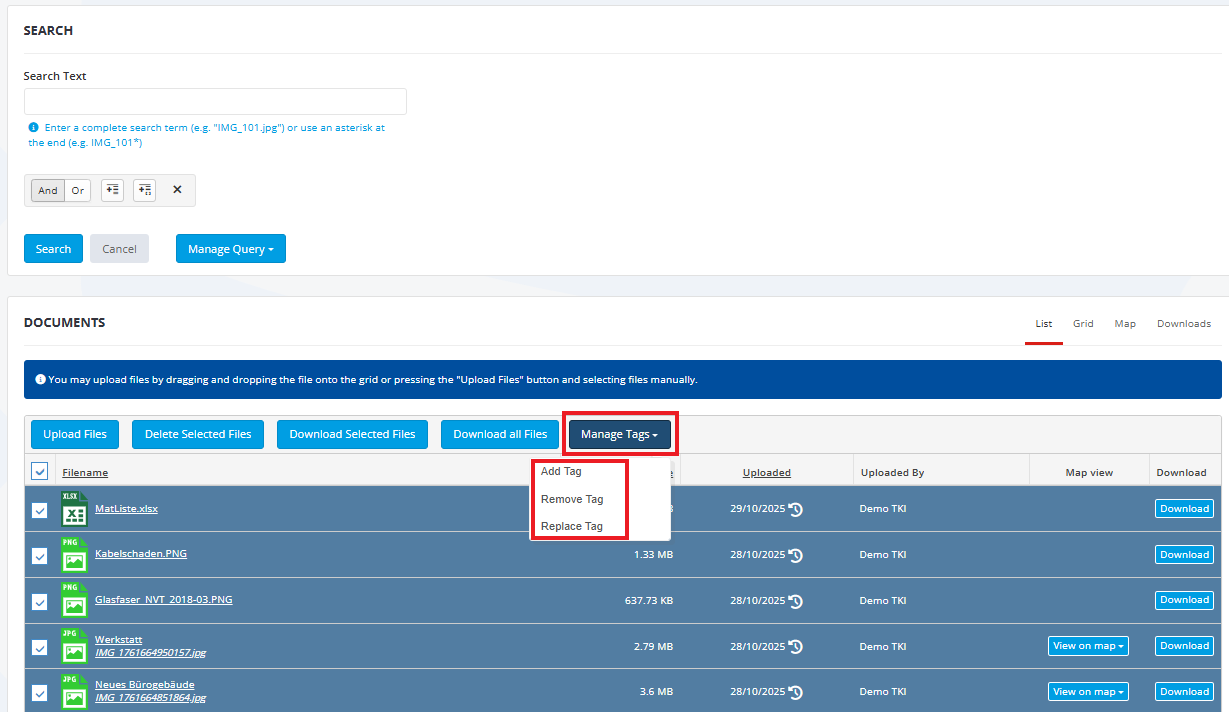Open View on map dropdown for Werkstatt
The height and width of the screenshot is (712, 1229).
[x=1088, y=646]
